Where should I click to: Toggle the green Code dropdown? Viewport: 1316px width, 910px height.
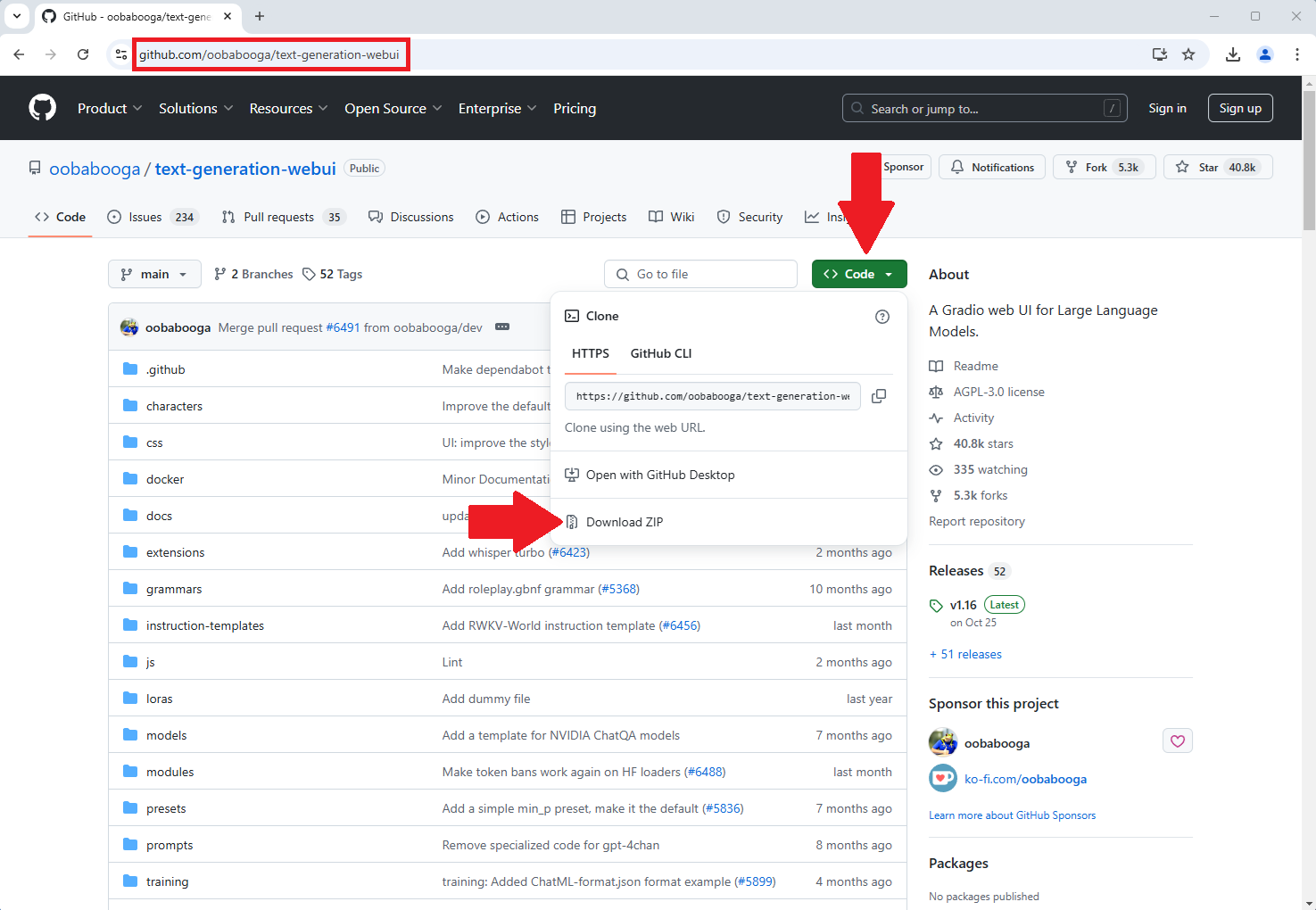(859, 274)
